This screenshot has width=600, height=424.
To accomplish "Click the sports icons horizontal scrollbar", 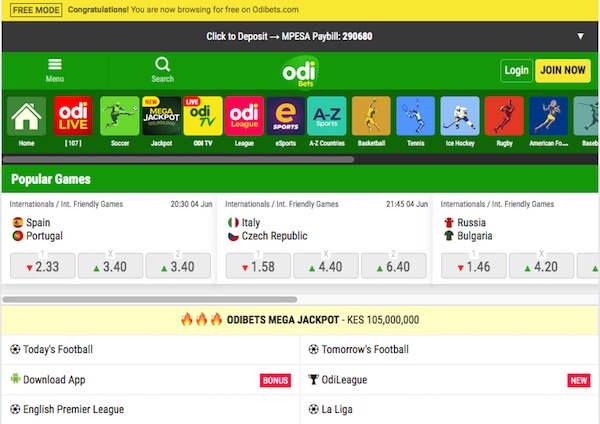I will [178, 159].
